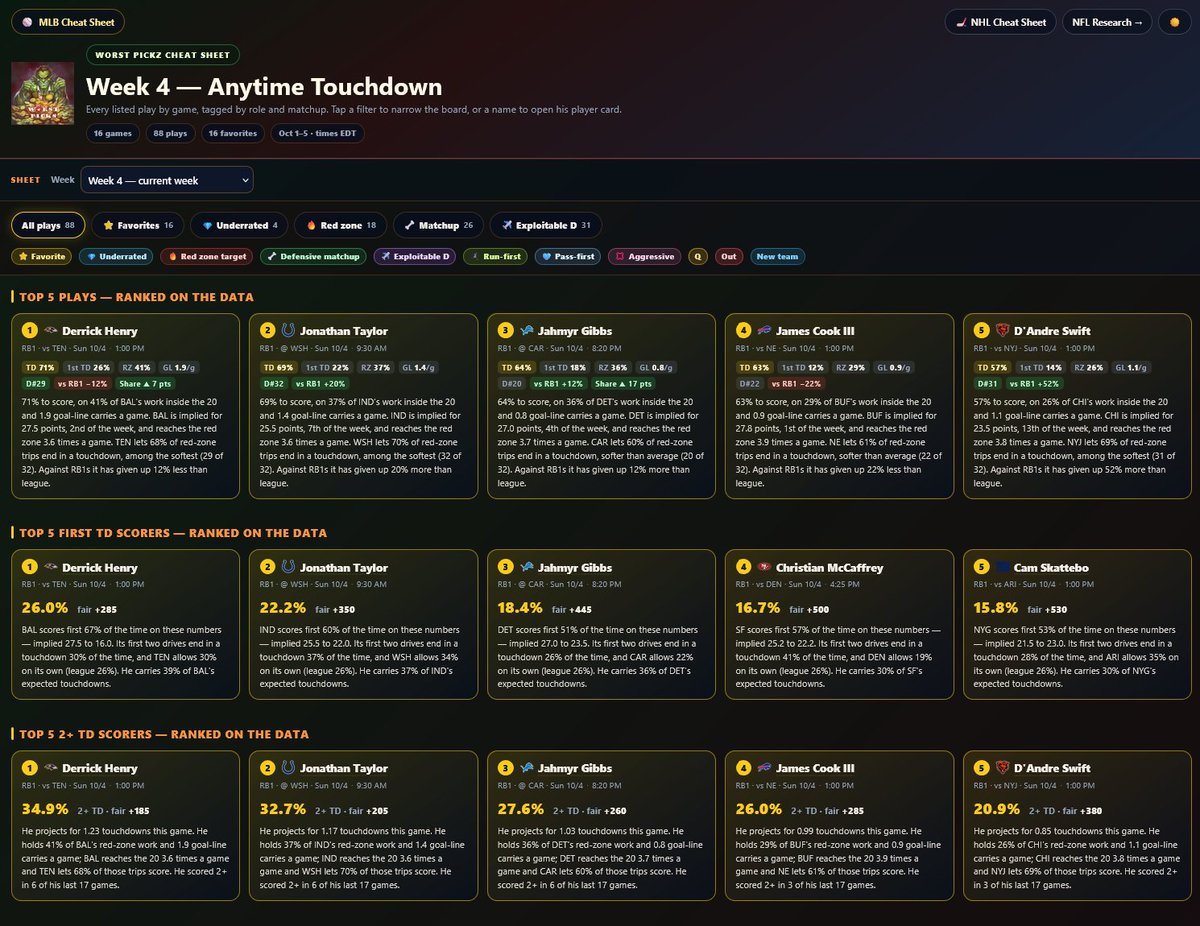Click the rank 5 badge on Cam Skattebo card
Image resolution: width=1200 pixels, height=926 pixels.
(x=981, y=567)
